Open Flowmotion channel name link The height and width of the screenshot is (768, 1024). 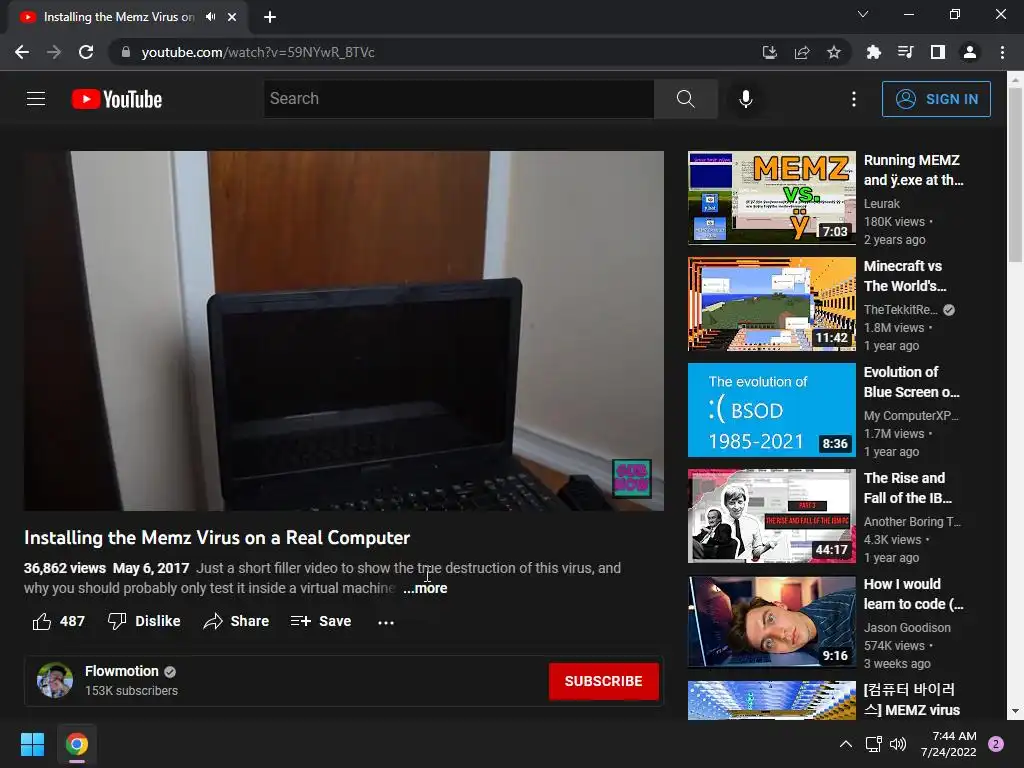(x=121, y=671)
